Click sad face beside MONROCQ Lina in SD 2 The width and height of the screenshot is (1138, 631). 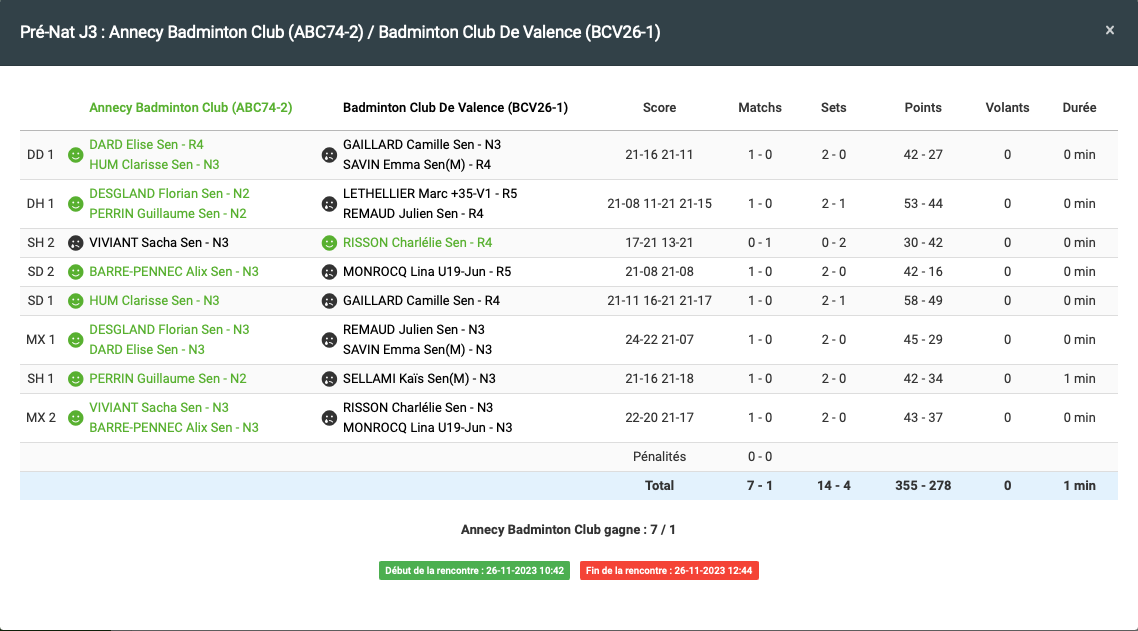(x=329, y=272)
